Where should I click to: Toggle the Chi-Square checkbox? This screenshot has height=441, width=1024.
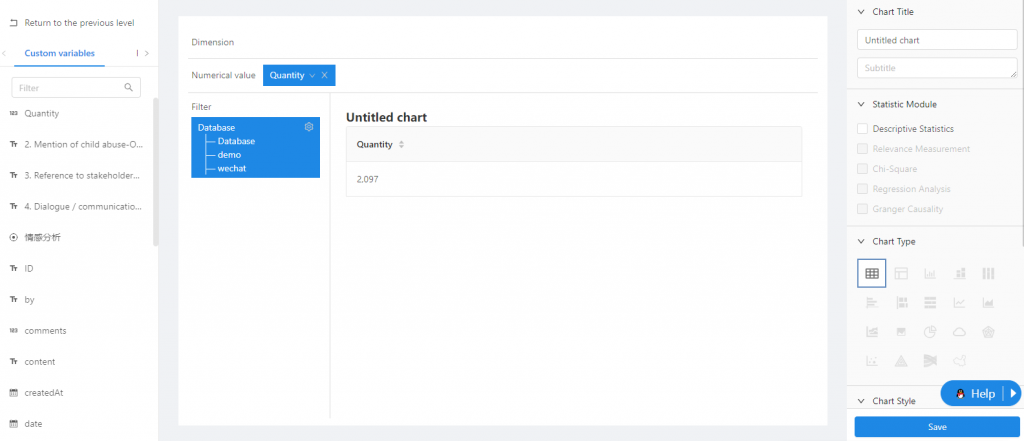tap(862, 169)
